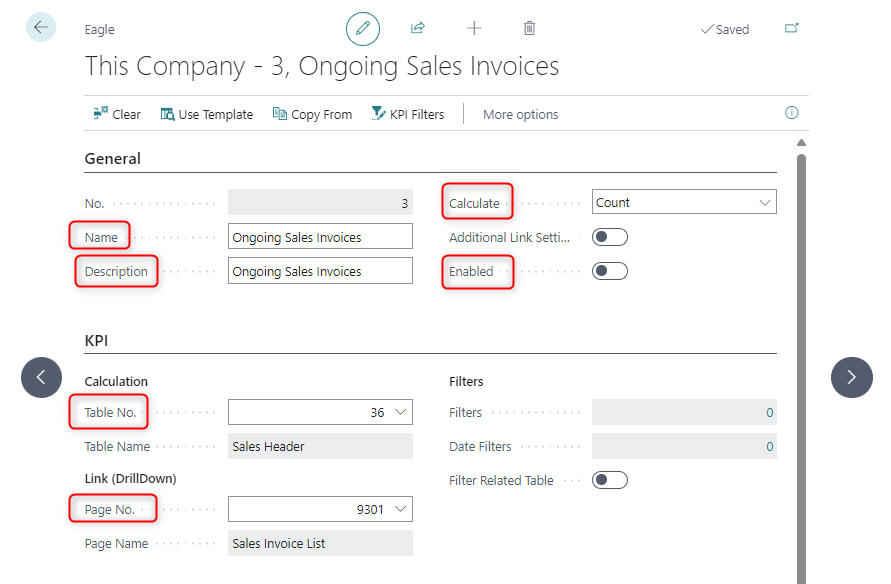Screen dimensions: 891x584
Task: Open the More options menu
Action: click(x=520, y=114)
